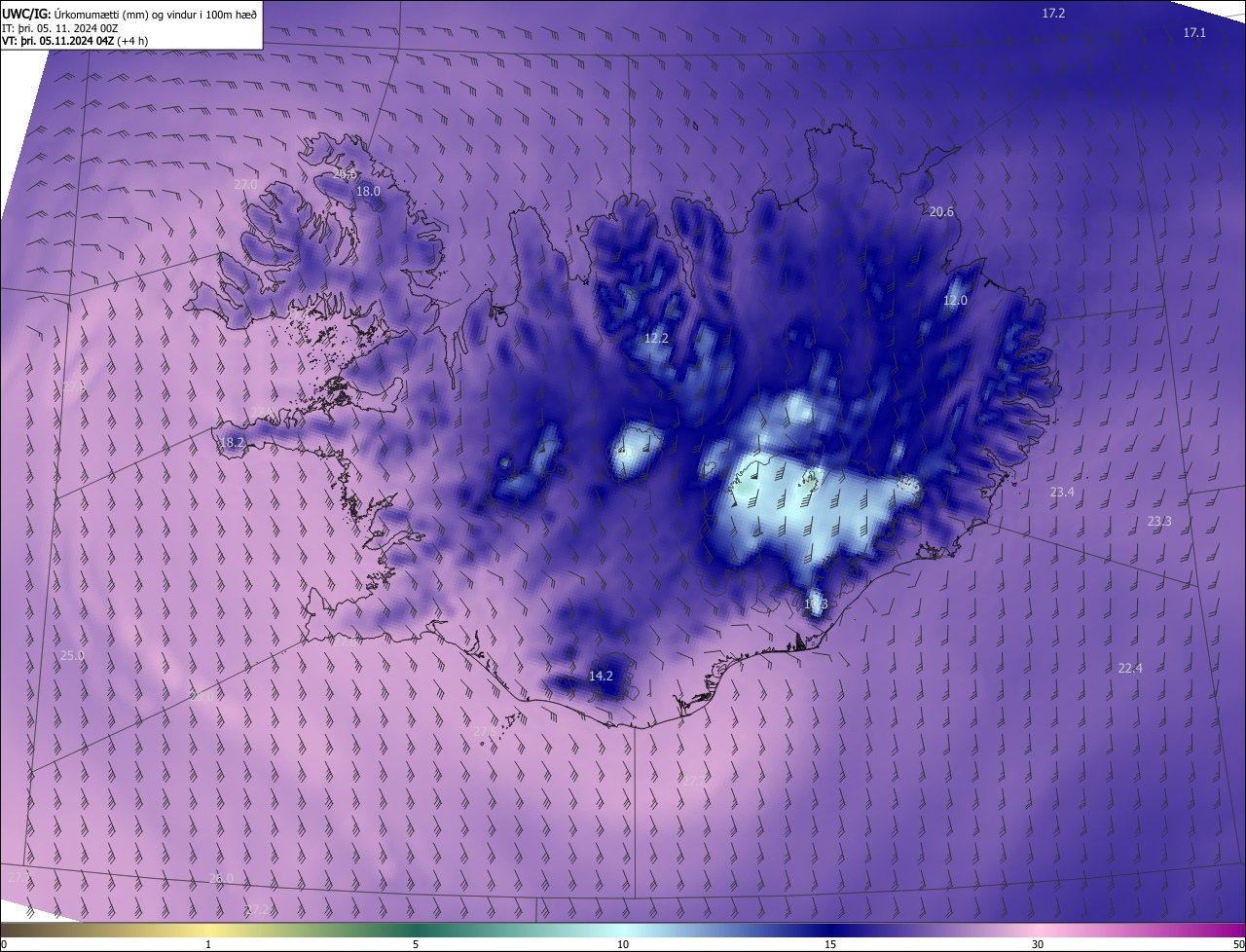Click the 1 tick label on the color scale
The height and width of the screenshot is (952, 1246).
tap(208, 944)
